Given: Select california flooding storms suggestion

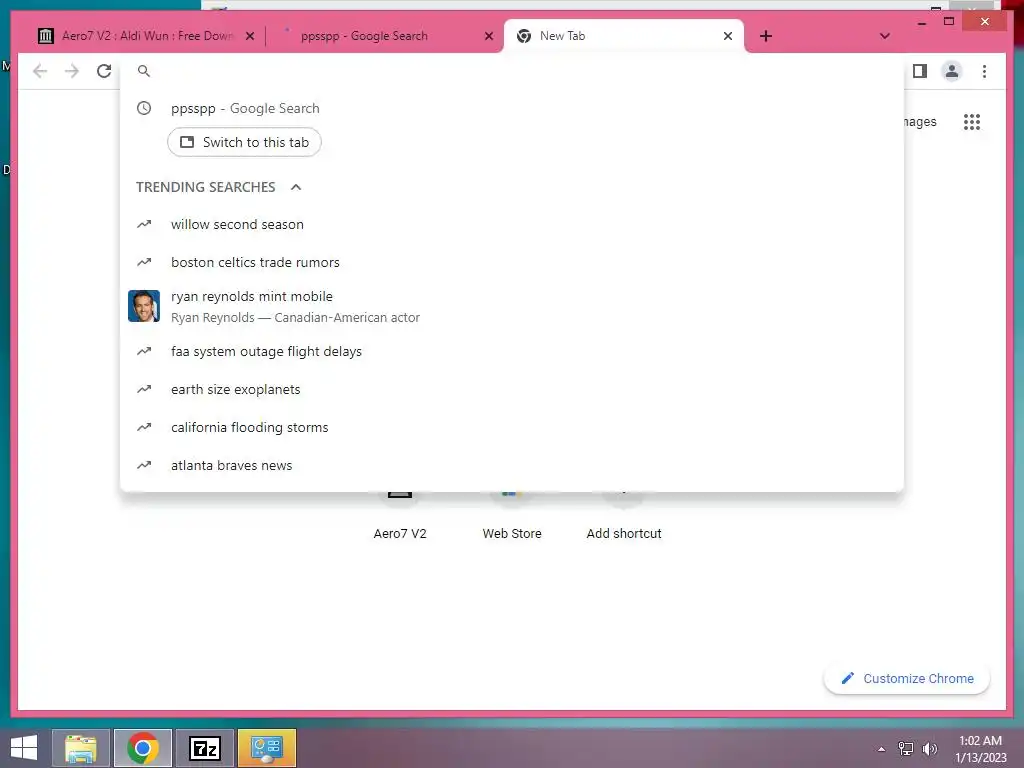Looking at the screenshot, I should tap(512, 428).
